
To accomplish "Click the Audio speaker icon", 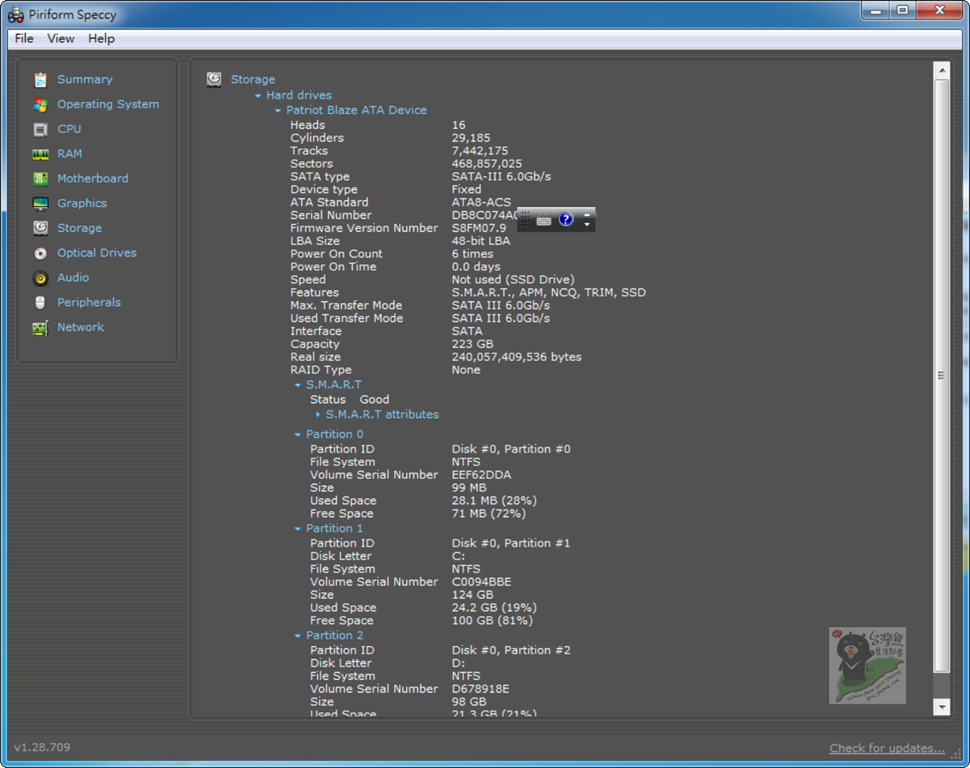I will tap(40, 278).
